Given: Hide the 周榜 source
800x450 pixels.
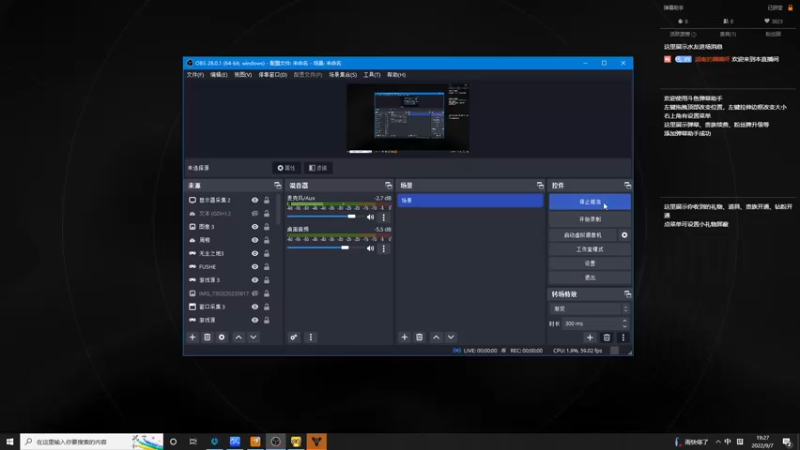Looking at the screenshot, I should 255,240.
